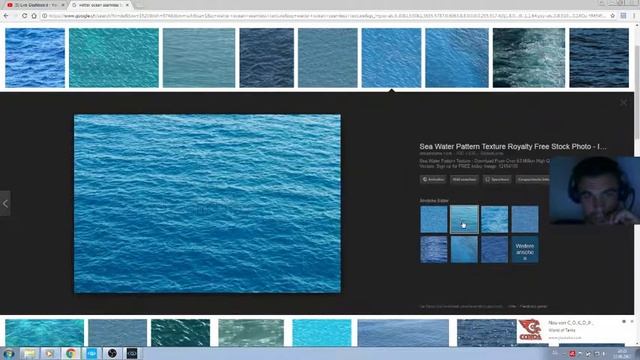Screen dimensions: 640x360
Task: Open the last top-row result, deep blue water
Action: click(599, 58)
